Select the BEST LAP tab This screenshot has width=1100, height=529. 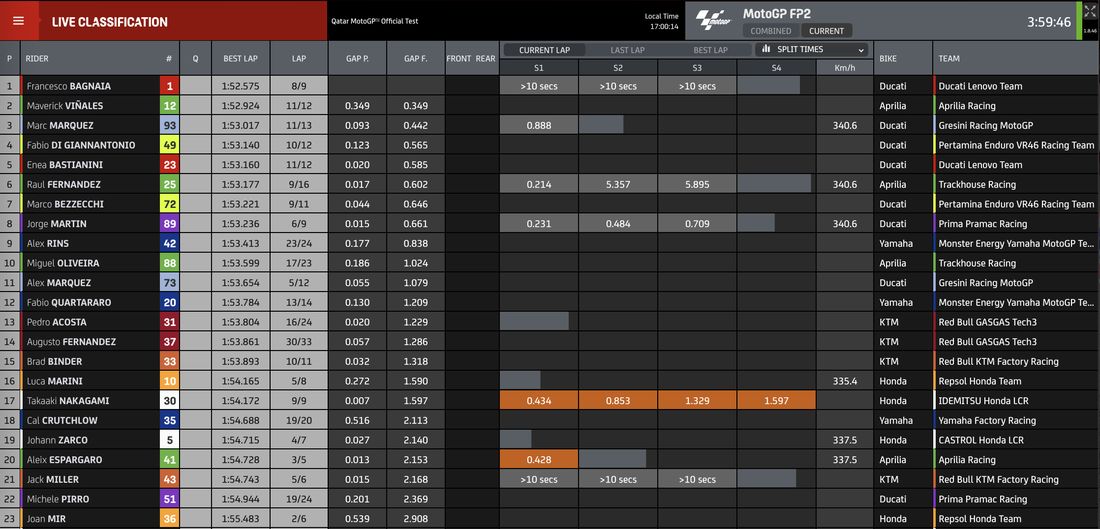pos(710,50)
